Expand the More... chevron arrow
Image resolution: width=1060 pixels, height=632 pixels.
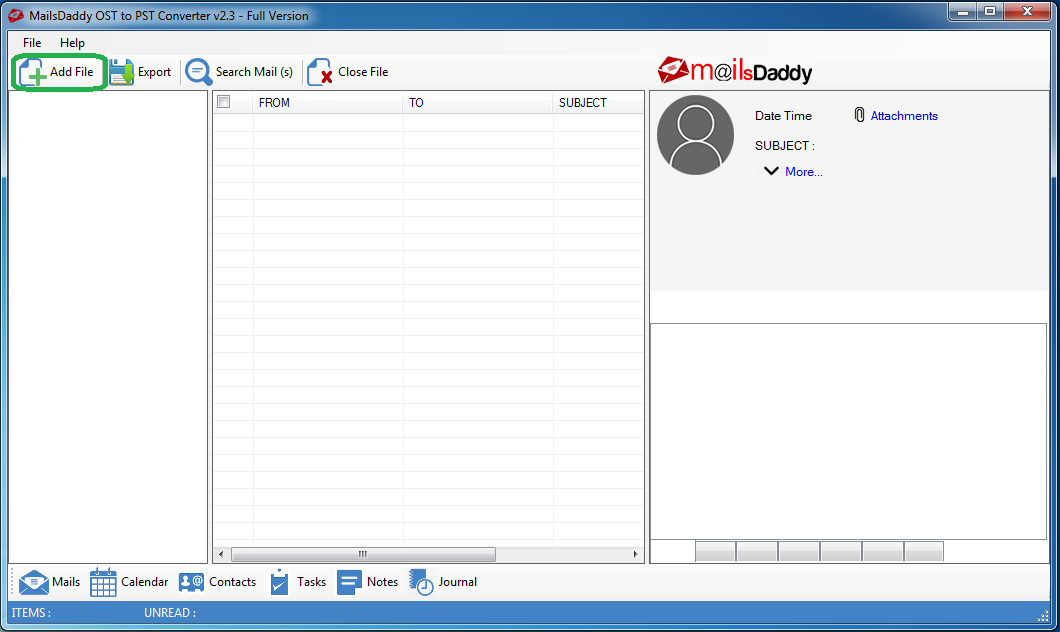pyautogui.click(x=771, y=171)
